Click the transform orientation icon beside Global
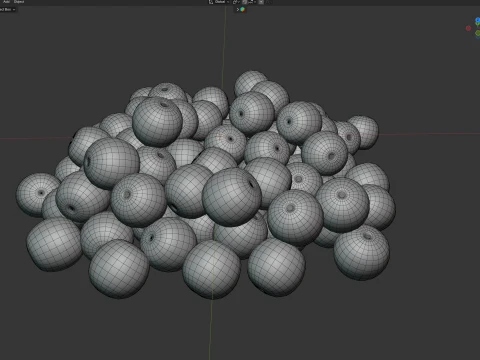The image size is (480, 360). click(211, 2)
